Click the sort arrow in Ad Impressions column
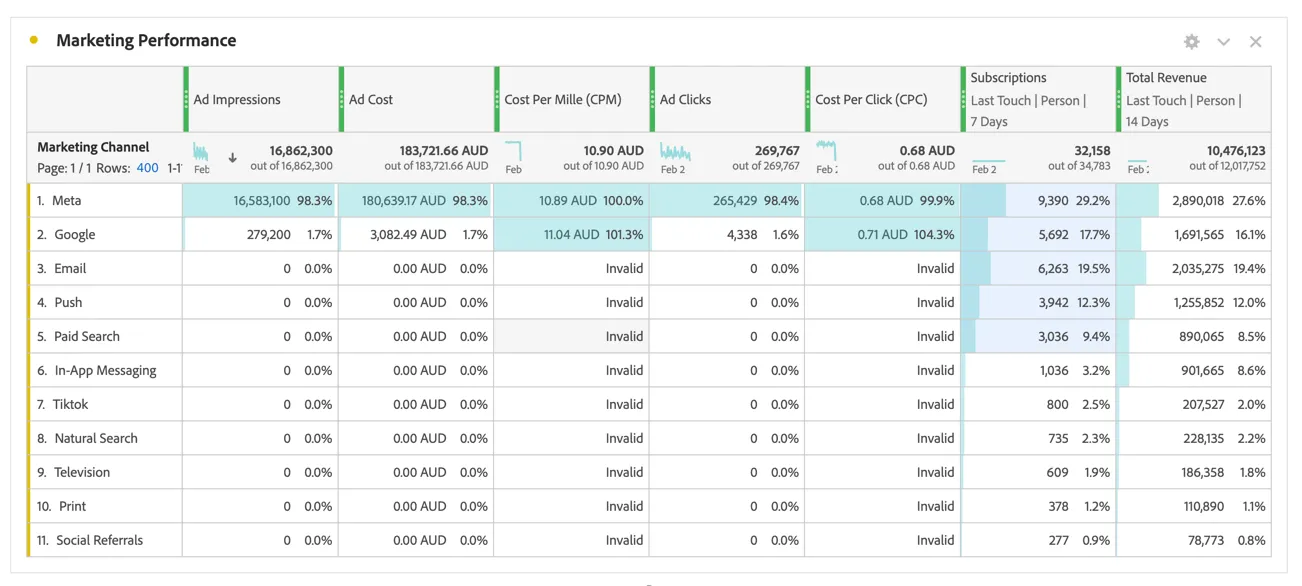Image resolution: width=1302 pixels, height=586 pixels. tap(232, 158)
